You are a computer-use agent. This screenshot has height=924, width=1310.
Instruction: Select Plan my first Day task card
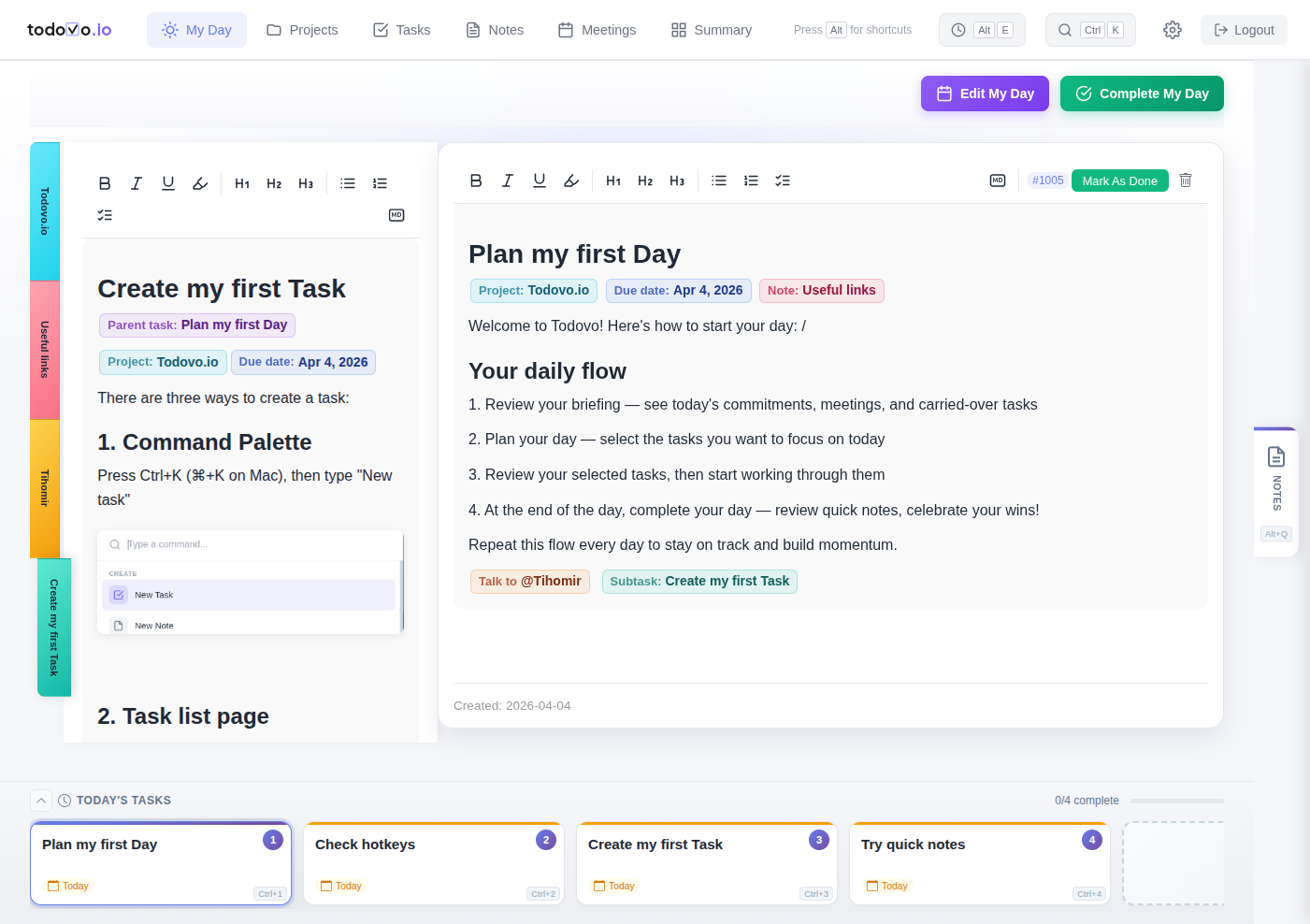tap(161, 863)
